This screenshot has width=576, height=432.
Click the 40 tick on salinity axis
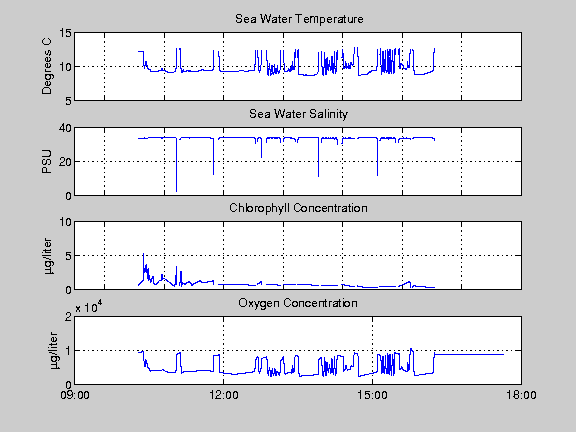pyautogui.click(x=65, y=128)
